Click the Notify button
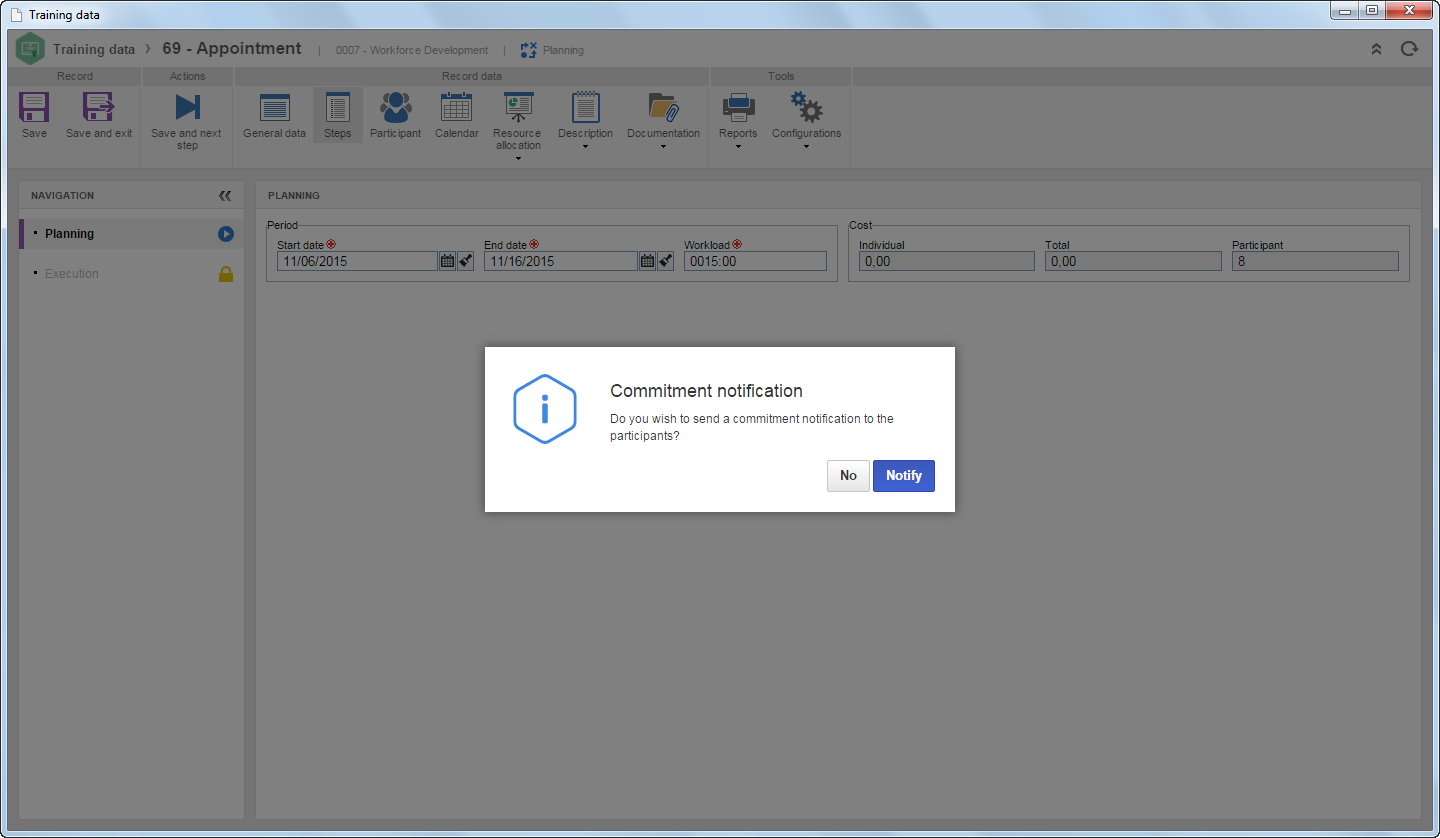This screenshot has height=838, width=1440. 904,476
